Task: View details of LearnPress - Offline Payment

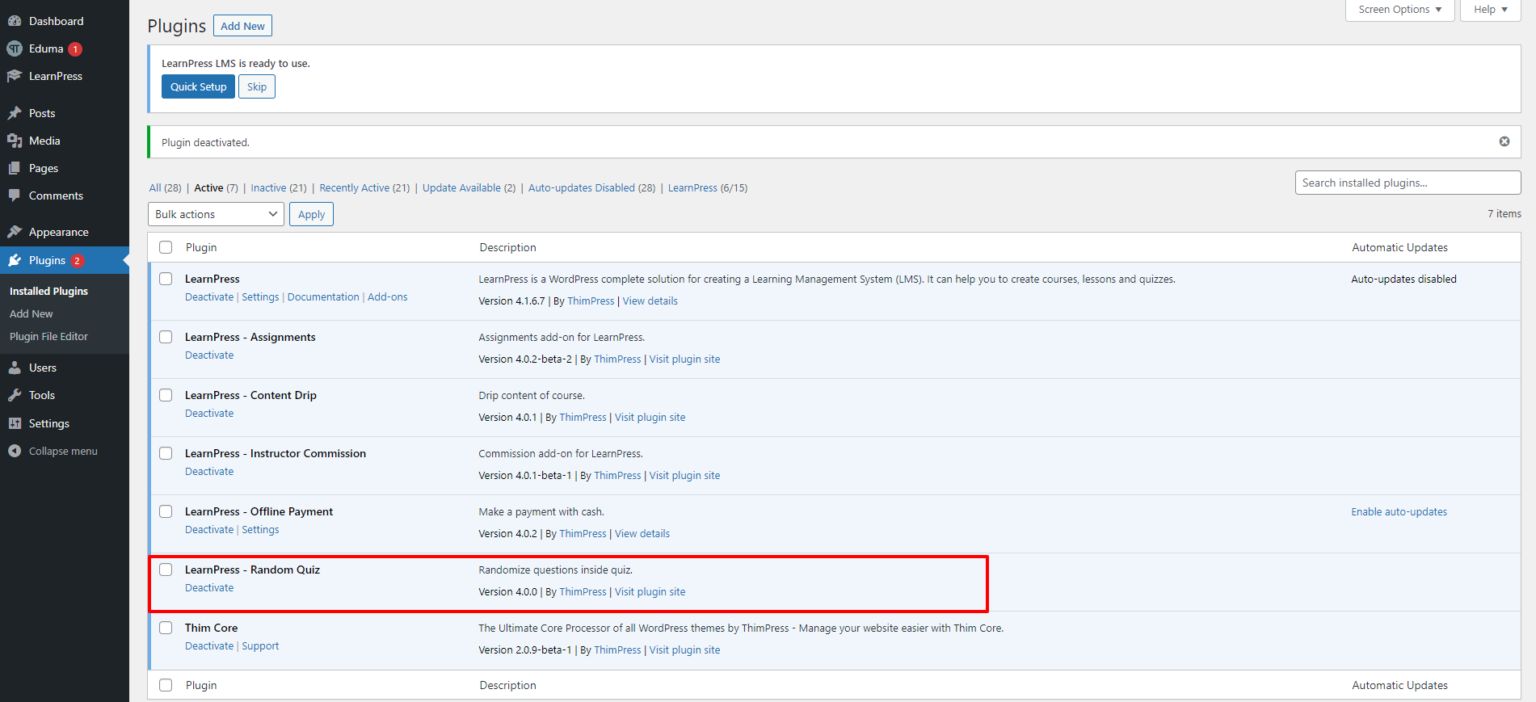Action: point(642,534)
